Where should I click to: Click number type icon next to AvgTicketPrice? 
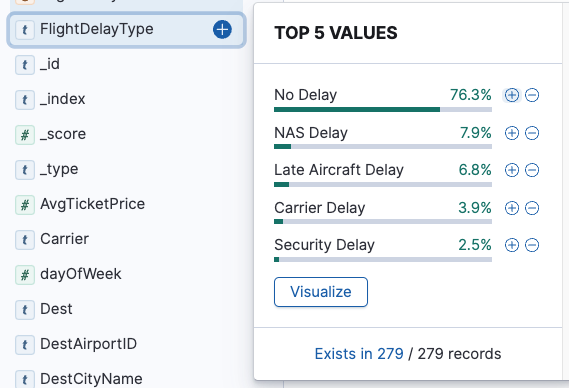pyautogui.click(x=25, y=205)
